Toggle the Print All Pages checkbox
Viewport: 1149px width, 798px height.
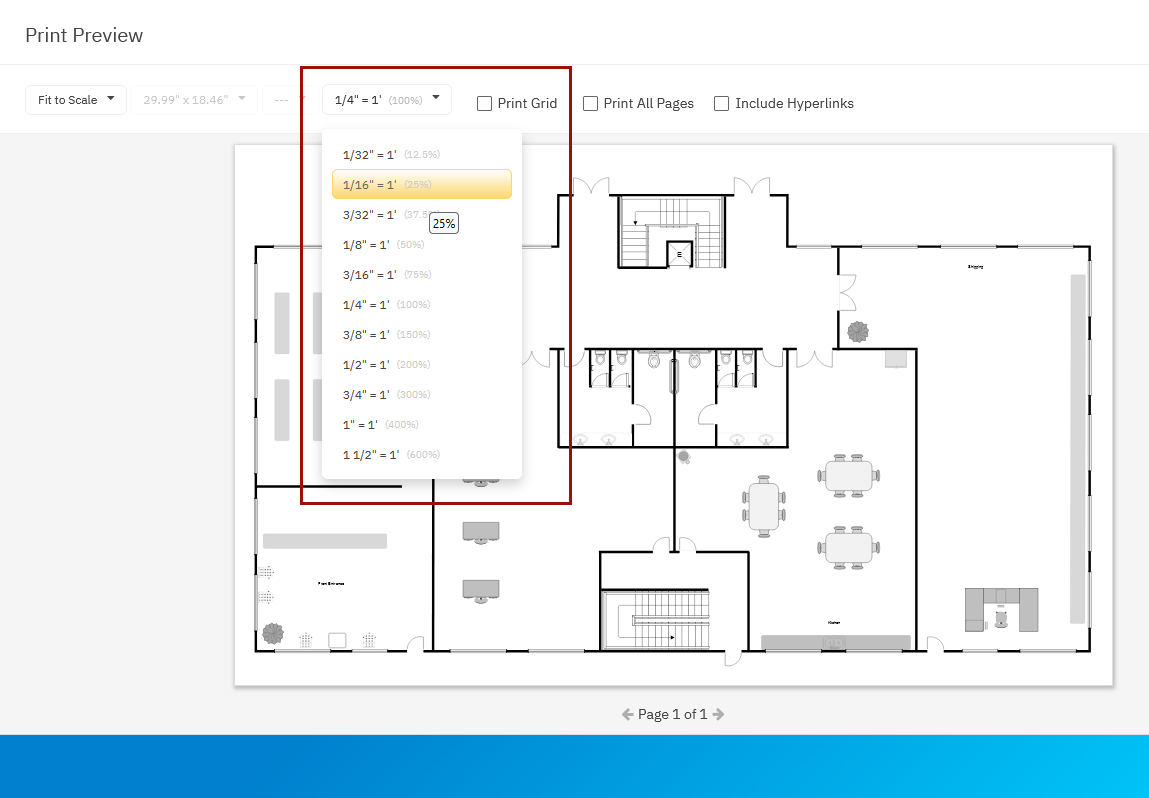pos(591,103)
